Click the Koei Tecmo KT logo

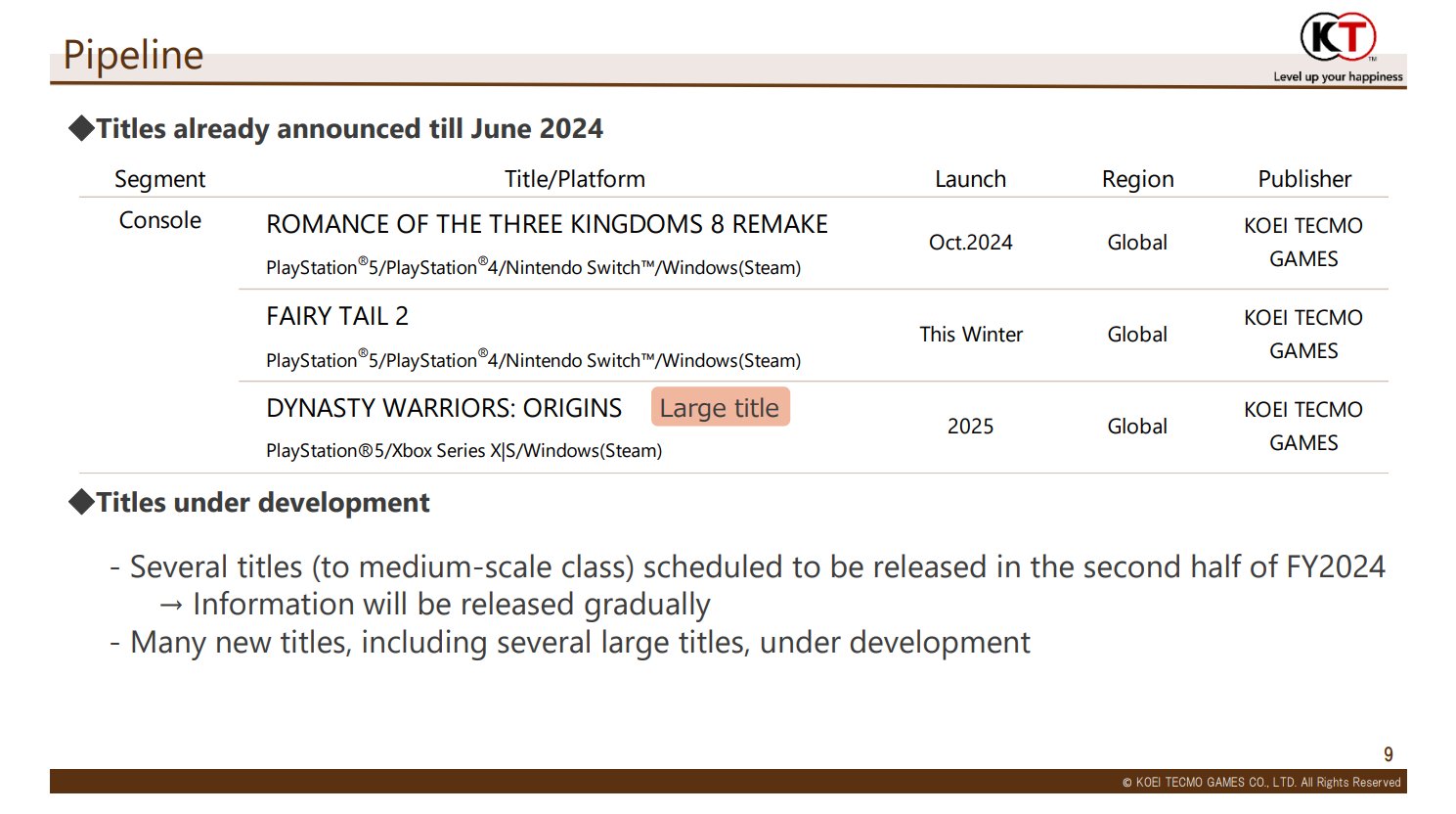click(x=1338, y=37)
